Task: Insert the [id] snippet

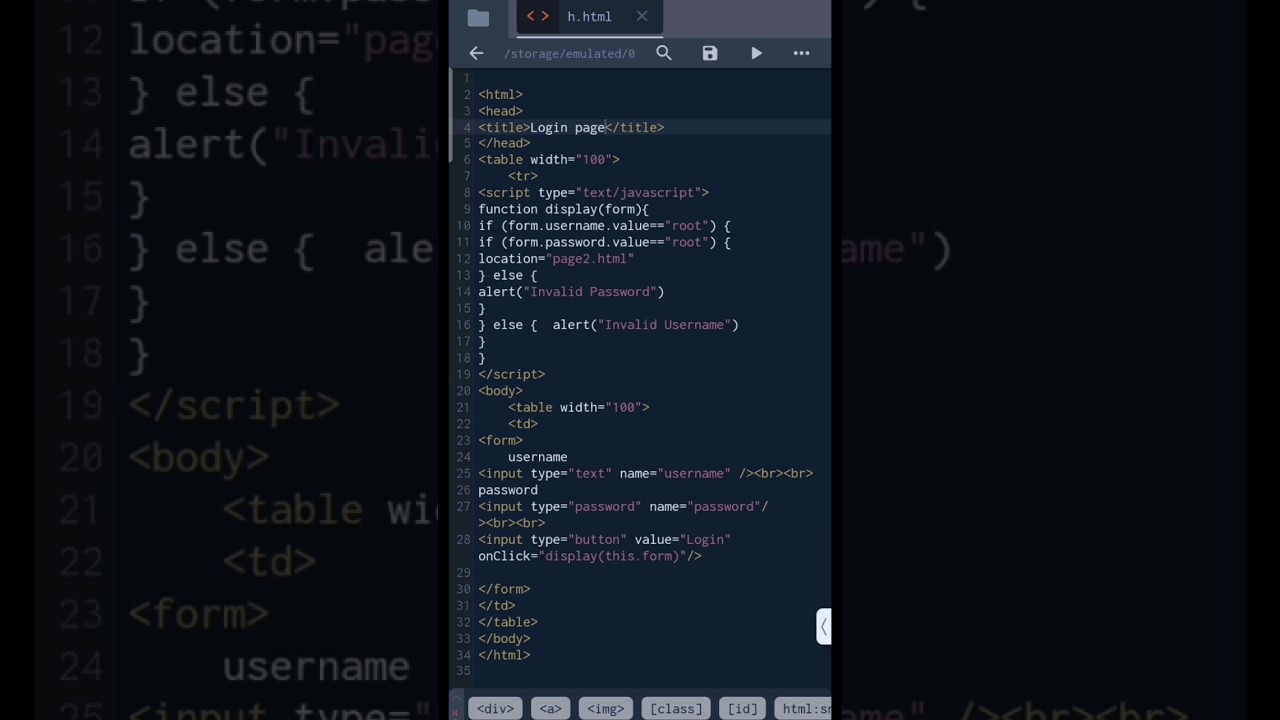Action: [x=742, y=709]
